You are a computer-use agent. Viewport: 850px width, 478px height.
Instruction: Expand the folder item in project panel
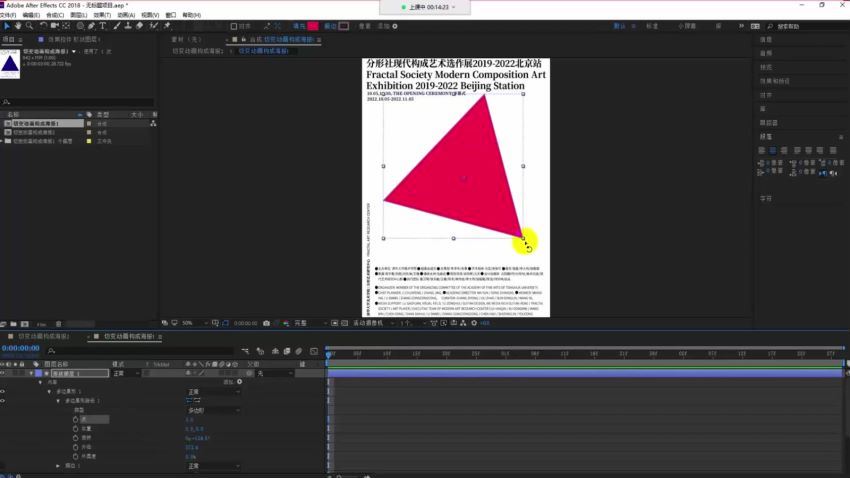tap(2, 141)
